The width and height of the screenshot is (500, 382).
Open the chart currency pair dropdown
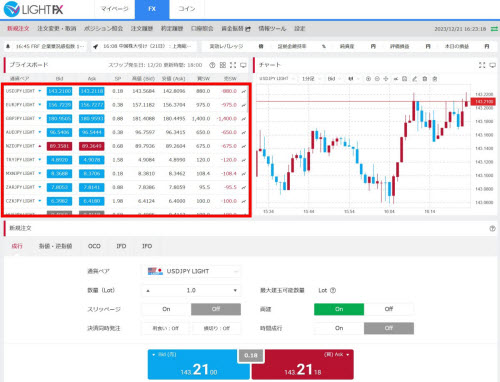[276, 79]
